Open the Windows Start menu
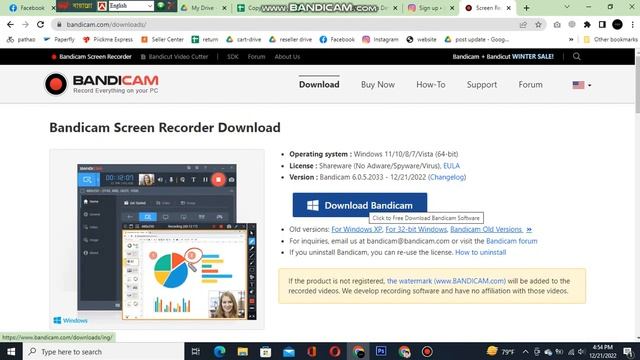The height and width of the screenshot is (360, 640). coord(11,351)
